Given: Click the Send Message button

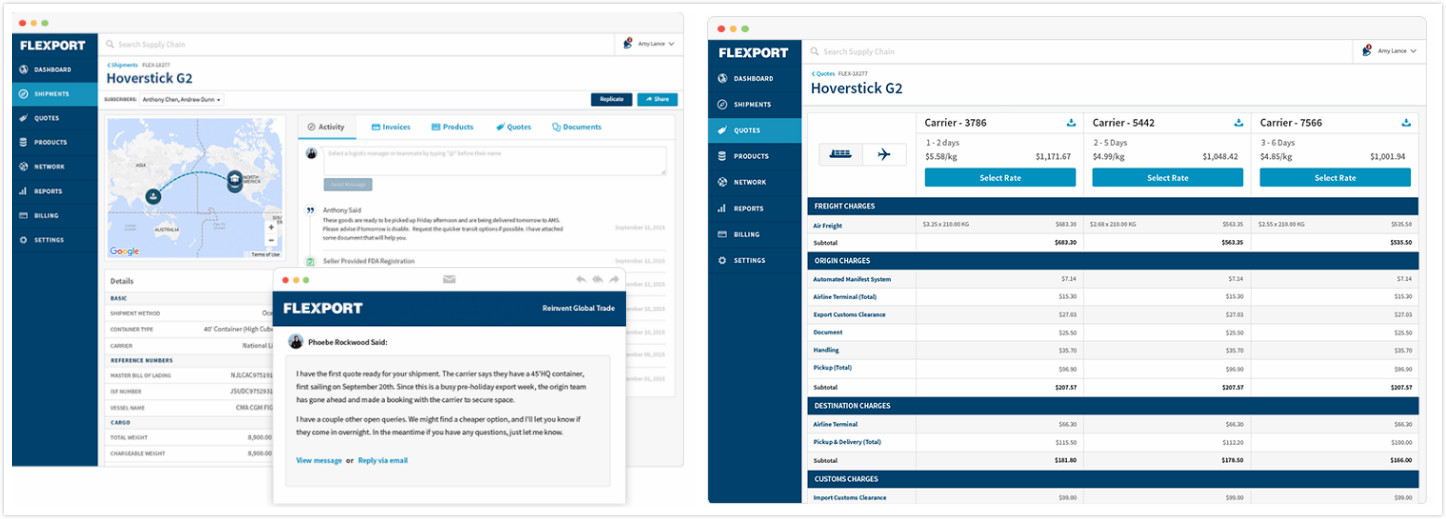Looking at the screenshot, I should (x=348, y=184).
